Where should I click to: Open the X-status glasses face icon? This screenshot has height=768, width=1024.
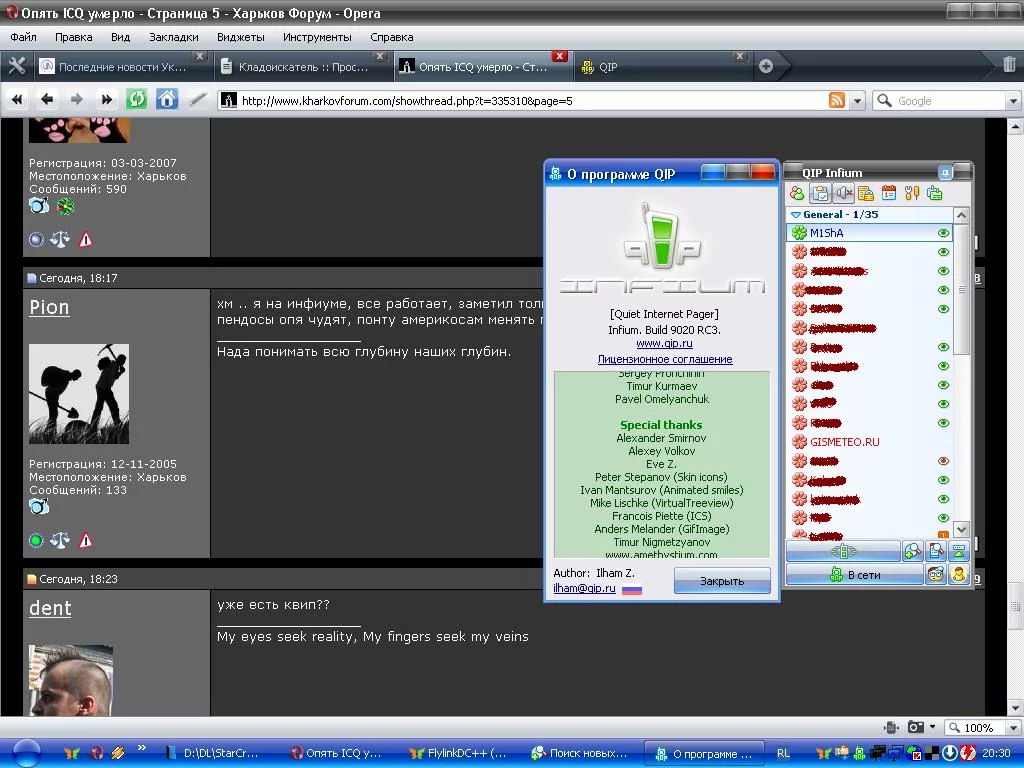coord(936,575)
